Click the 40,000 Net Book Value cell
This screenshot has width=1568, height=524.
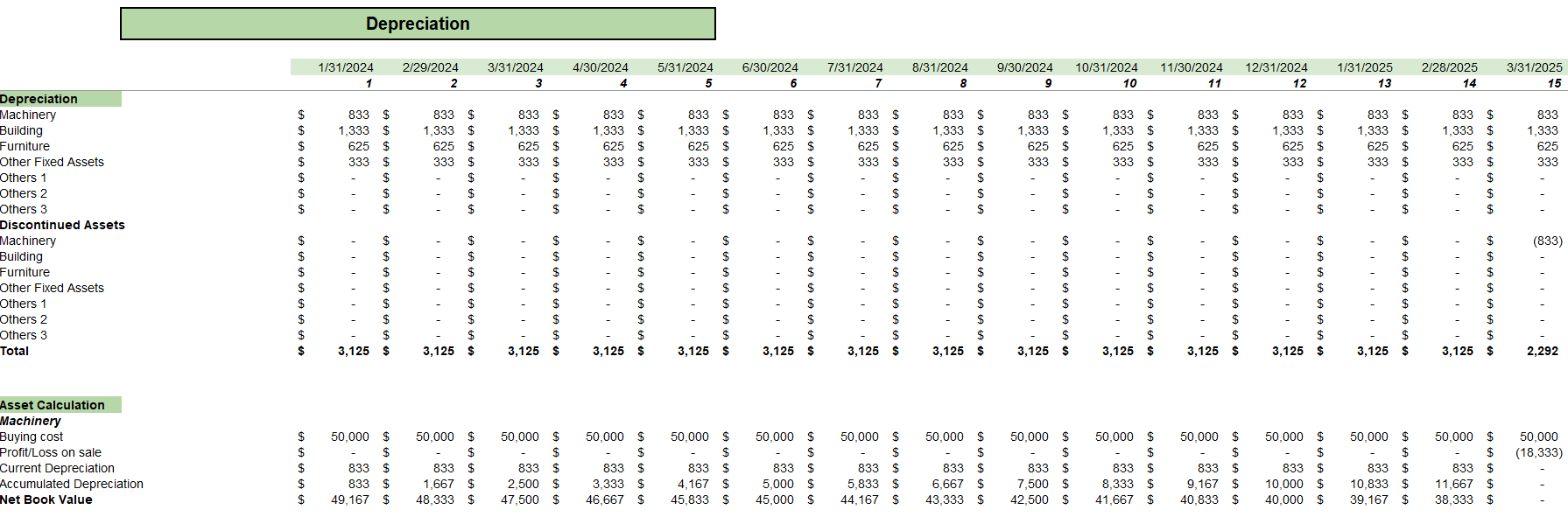pyautogui.click(x=1284, y=500)
